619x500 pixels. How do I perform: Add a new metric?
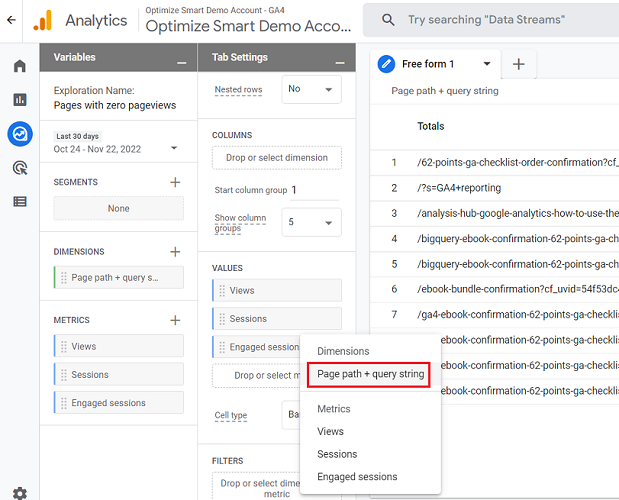click(x=175, y=320)
